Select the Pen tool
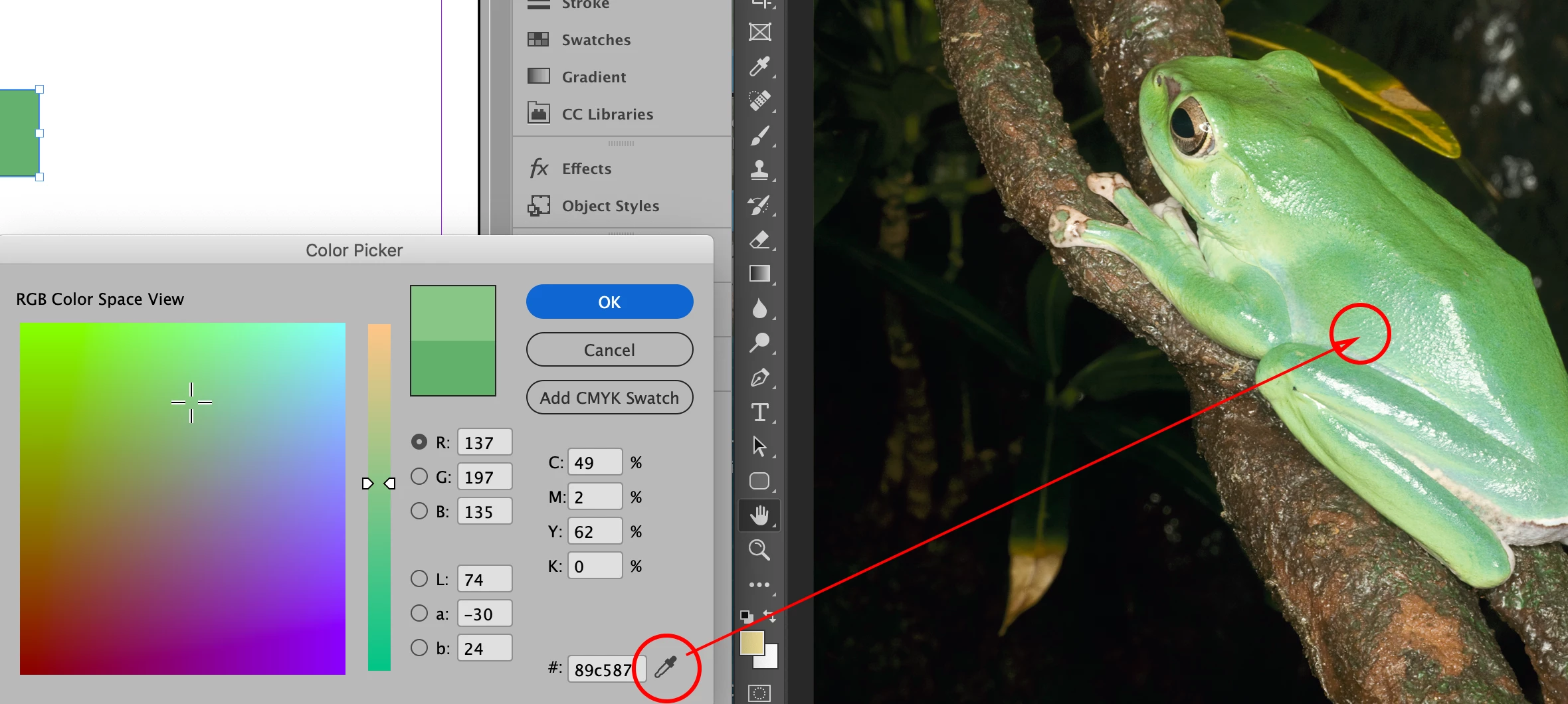The image size is (1568, 704). coord(759,377)
